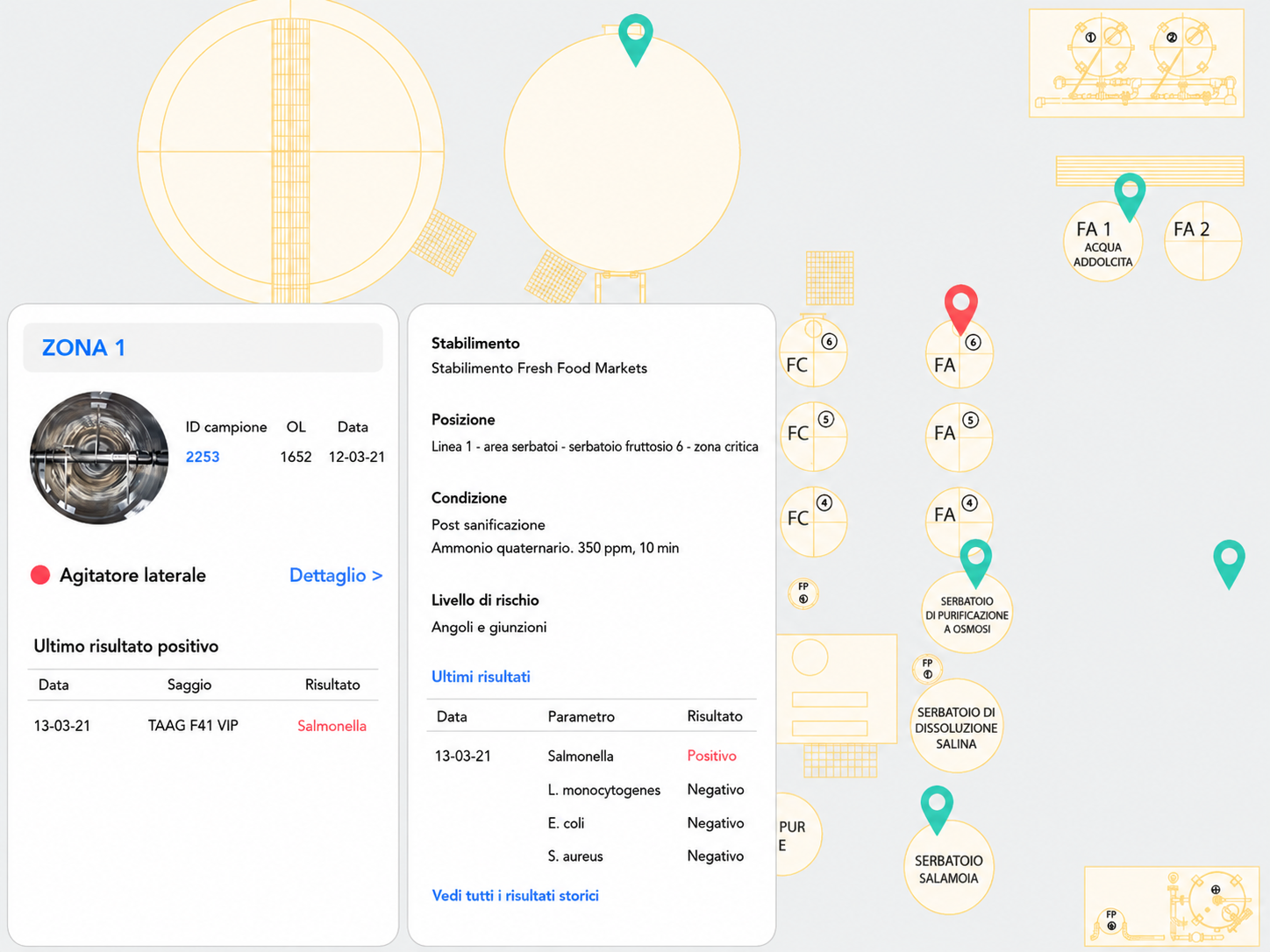
Task: Click Vedi tutti i risultati storici
Action: click(x=516, y=895)
